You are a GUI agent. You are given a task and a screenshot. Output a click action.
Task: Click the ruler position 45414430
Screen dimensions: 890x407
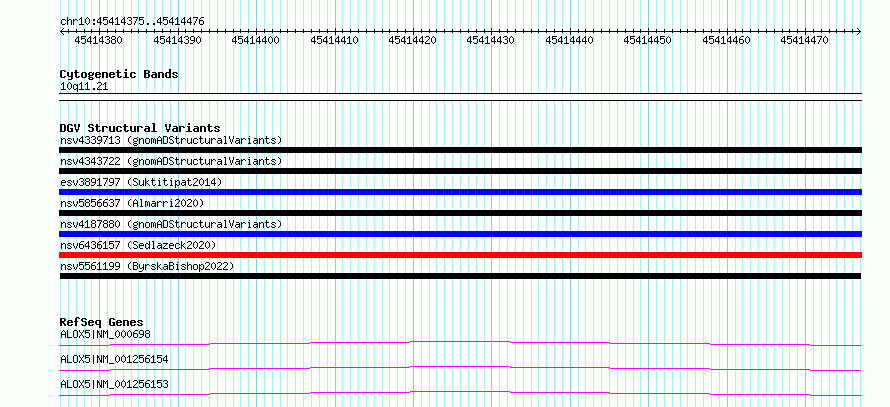click(490, 40)
